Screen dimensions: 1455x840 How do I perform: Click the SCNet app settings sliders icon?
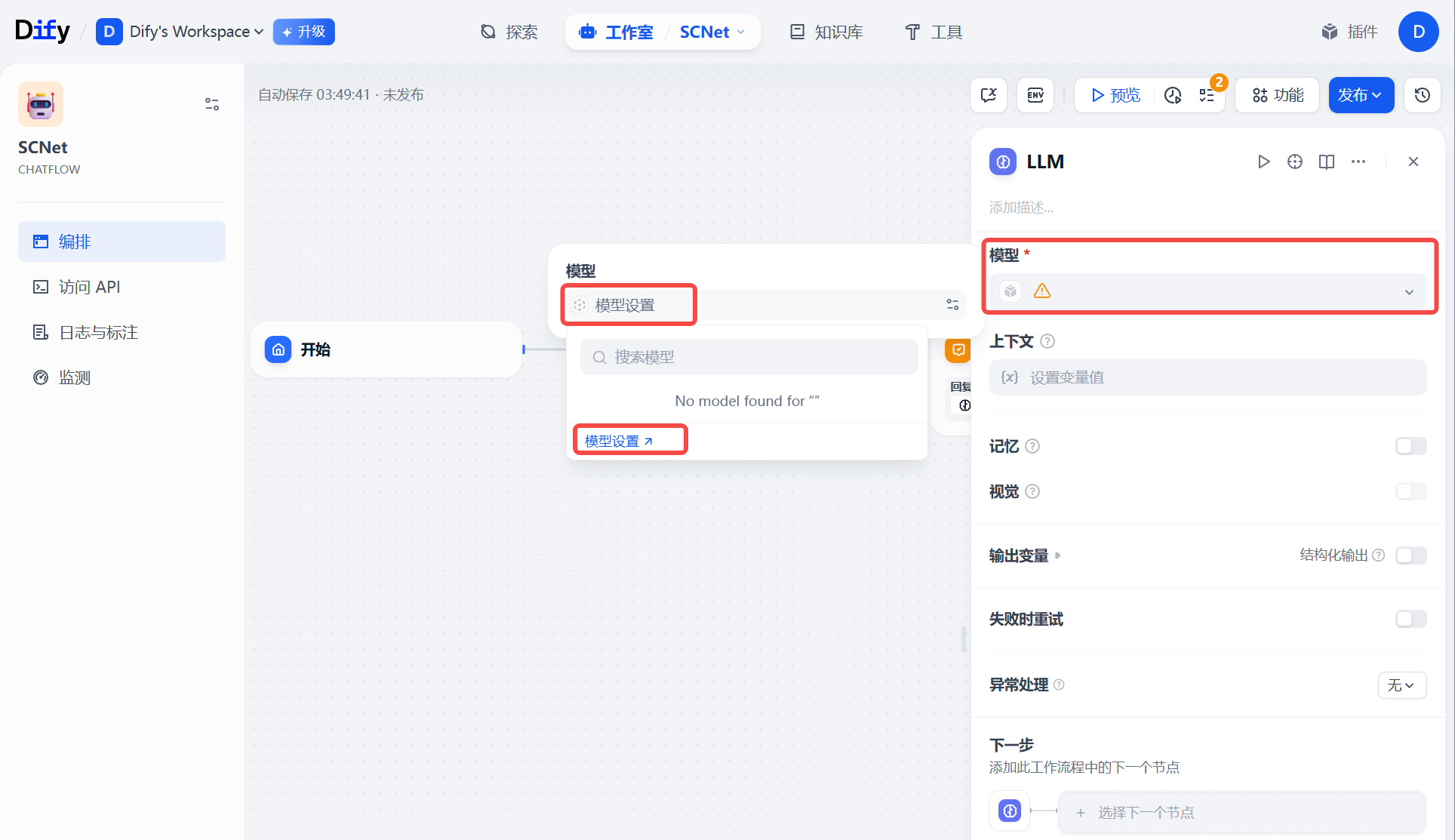coord(212,104)
